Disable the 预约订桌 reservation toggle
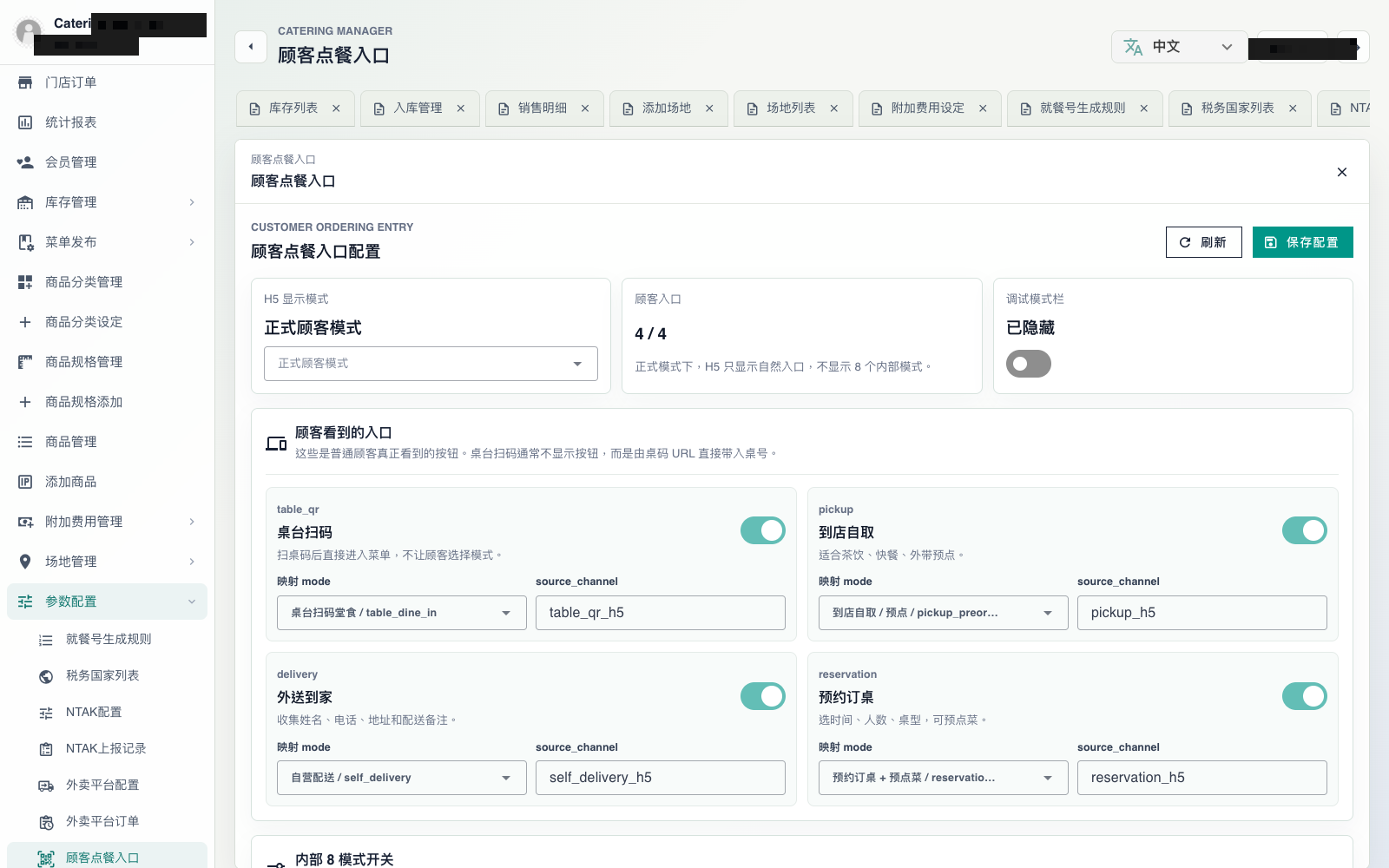The image size is (1389, 868). [1305, 696]
